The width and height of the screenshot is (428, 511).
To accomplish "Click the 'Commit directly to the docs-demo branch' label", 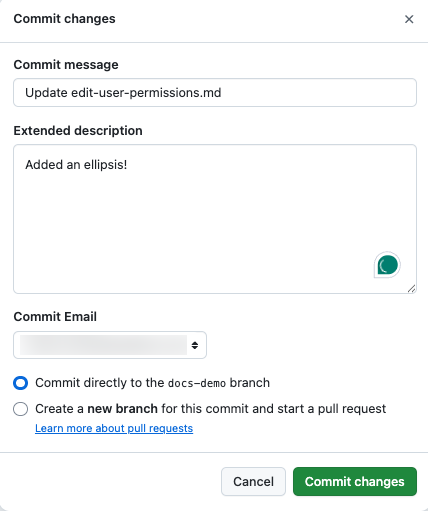I will pyautogui.click(x=152, y=383).
